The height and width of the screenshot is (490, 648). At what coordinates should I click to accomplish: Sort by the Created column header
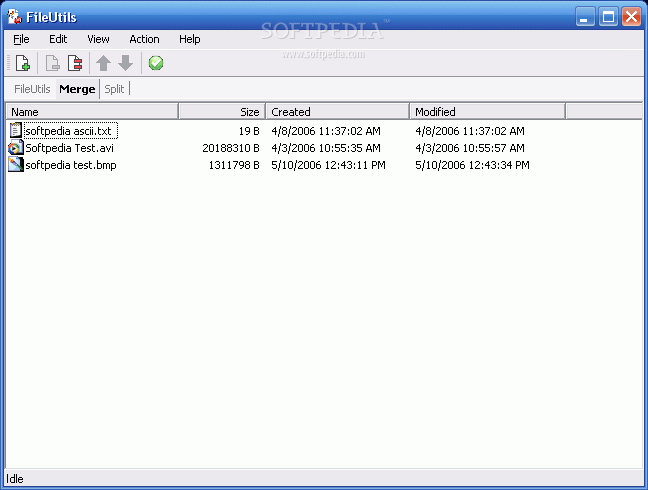click(338, 112)
